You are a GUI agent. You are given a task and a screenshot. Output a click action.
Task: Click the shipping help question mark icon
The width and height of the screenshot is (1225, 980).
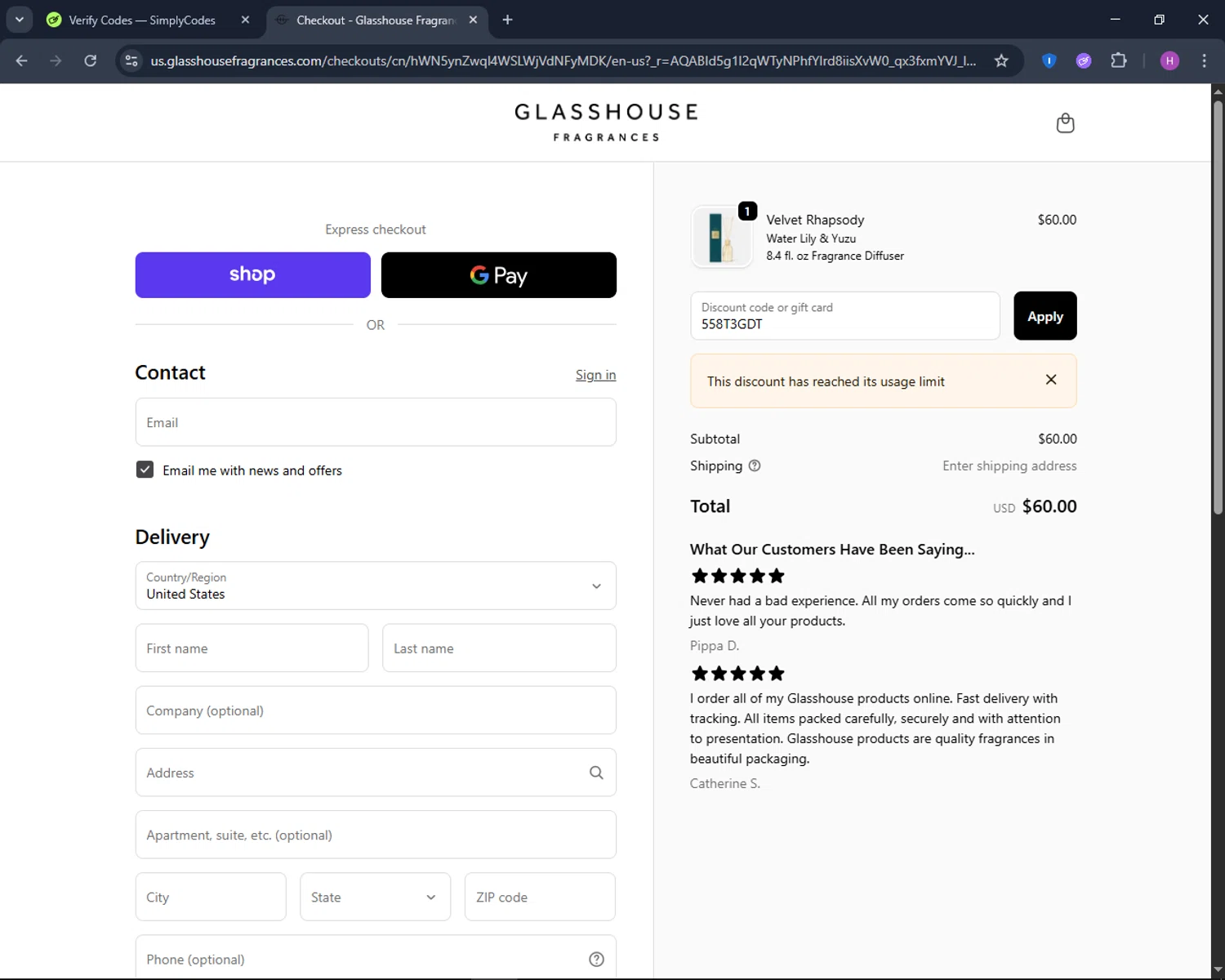pyautogui.click(x=755, y=465)
